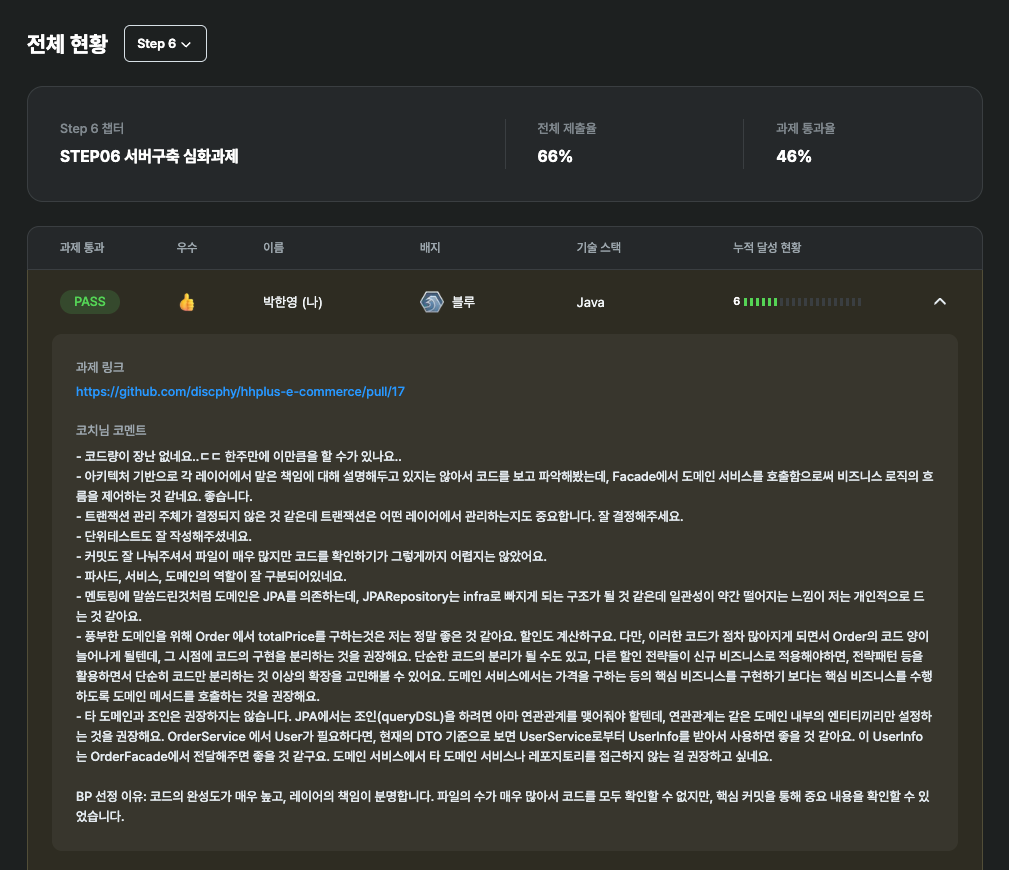The width and height of the screenshot is (1009, 870).
Task: Click the 블루 badge label
Action: tap(463, 302)
